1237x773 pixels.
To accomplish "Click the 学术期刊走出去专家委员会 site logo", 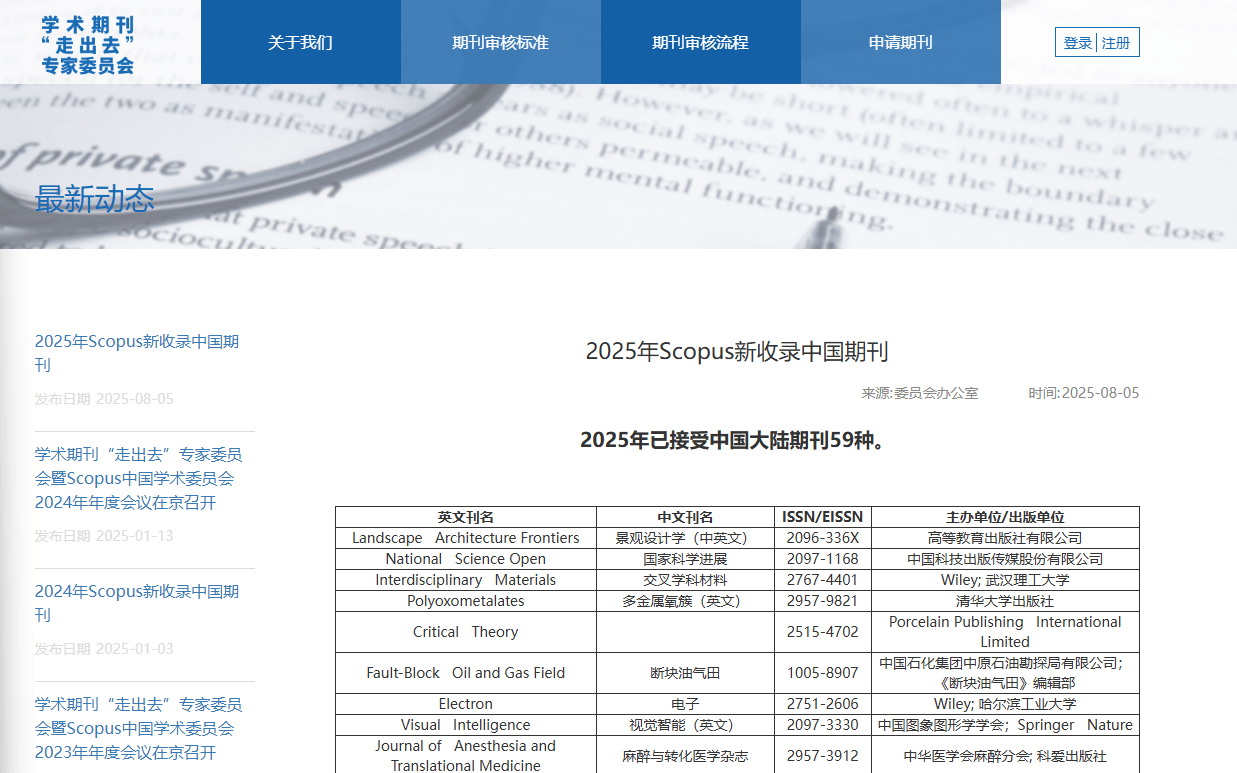I will point(88,45).
